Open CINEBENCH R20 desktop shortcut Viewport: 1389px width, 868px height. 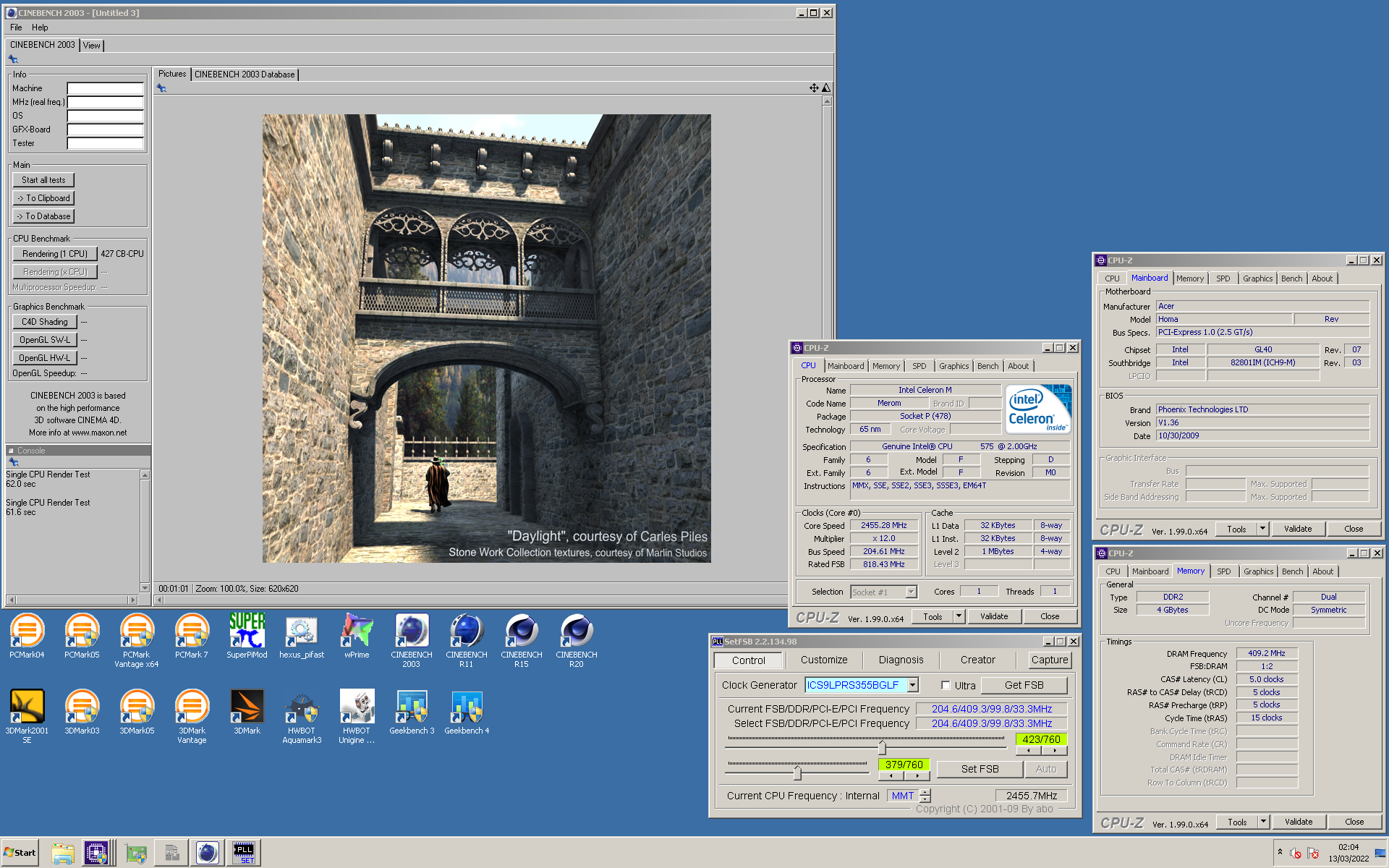577,640
